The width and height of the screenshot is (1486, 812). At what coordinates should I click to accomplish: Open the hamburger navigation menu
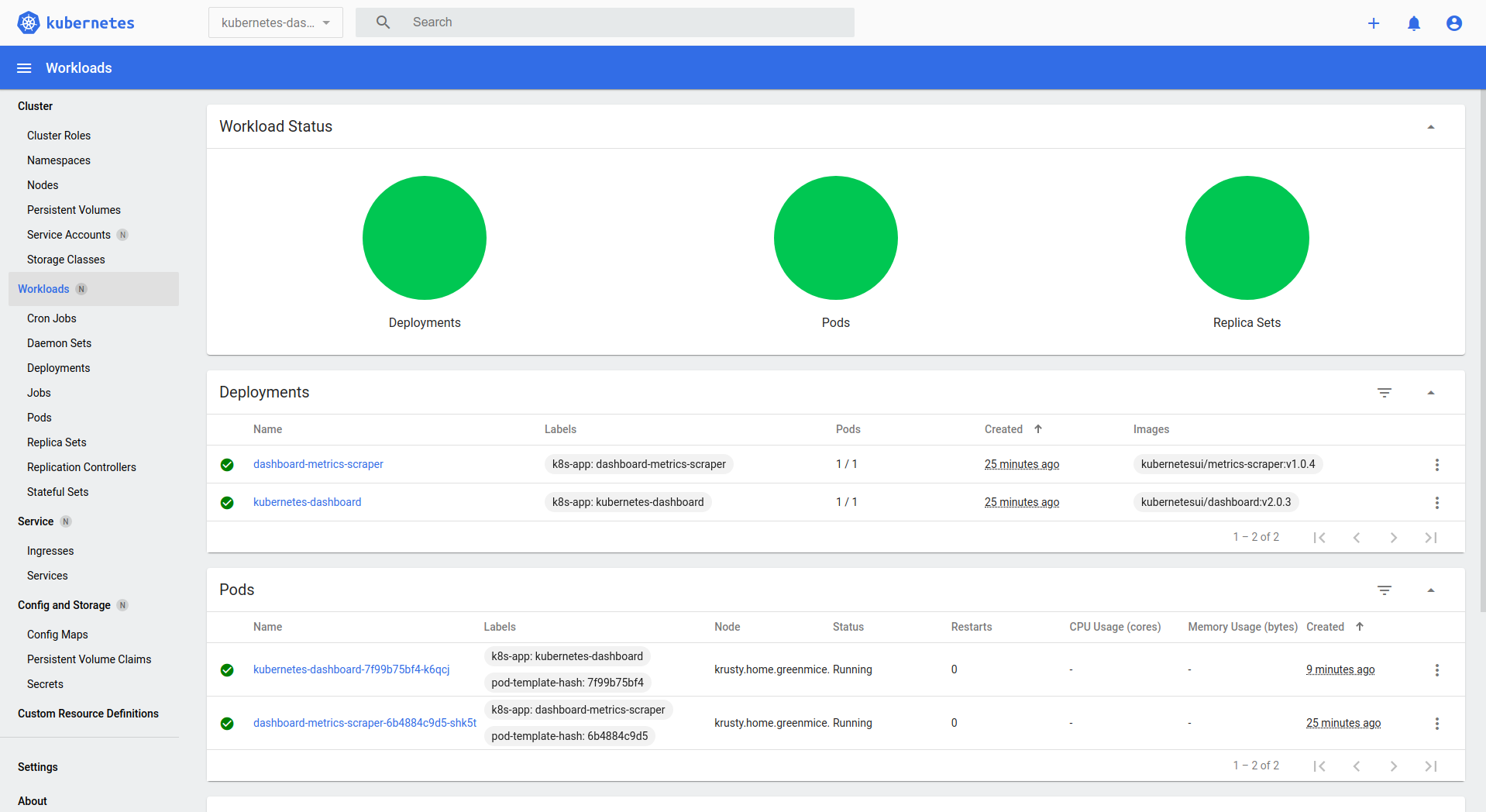tap(24, 68)
